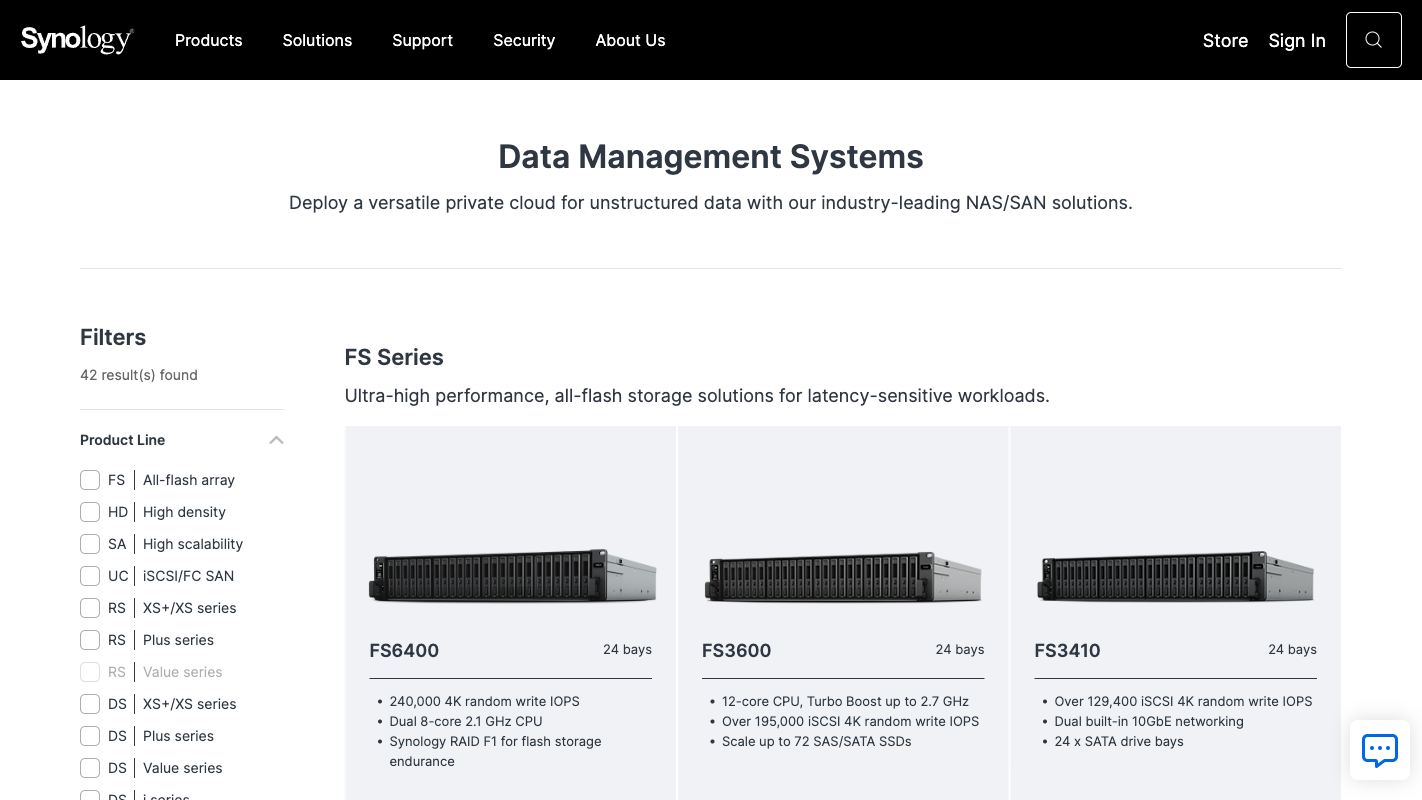Click the '42 result(s) found' text

coord(139,375)
